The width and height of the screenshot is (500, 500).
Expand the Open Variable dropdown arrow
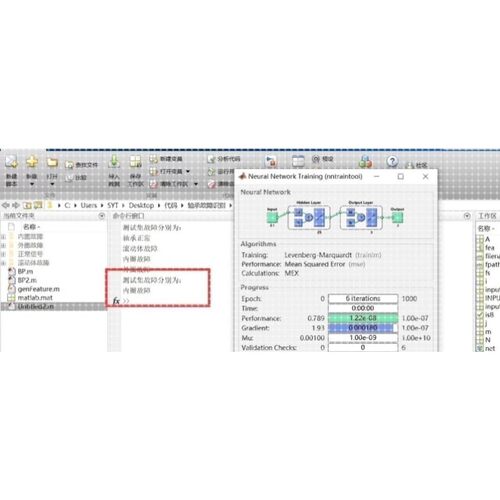click(x=188, y=171)
